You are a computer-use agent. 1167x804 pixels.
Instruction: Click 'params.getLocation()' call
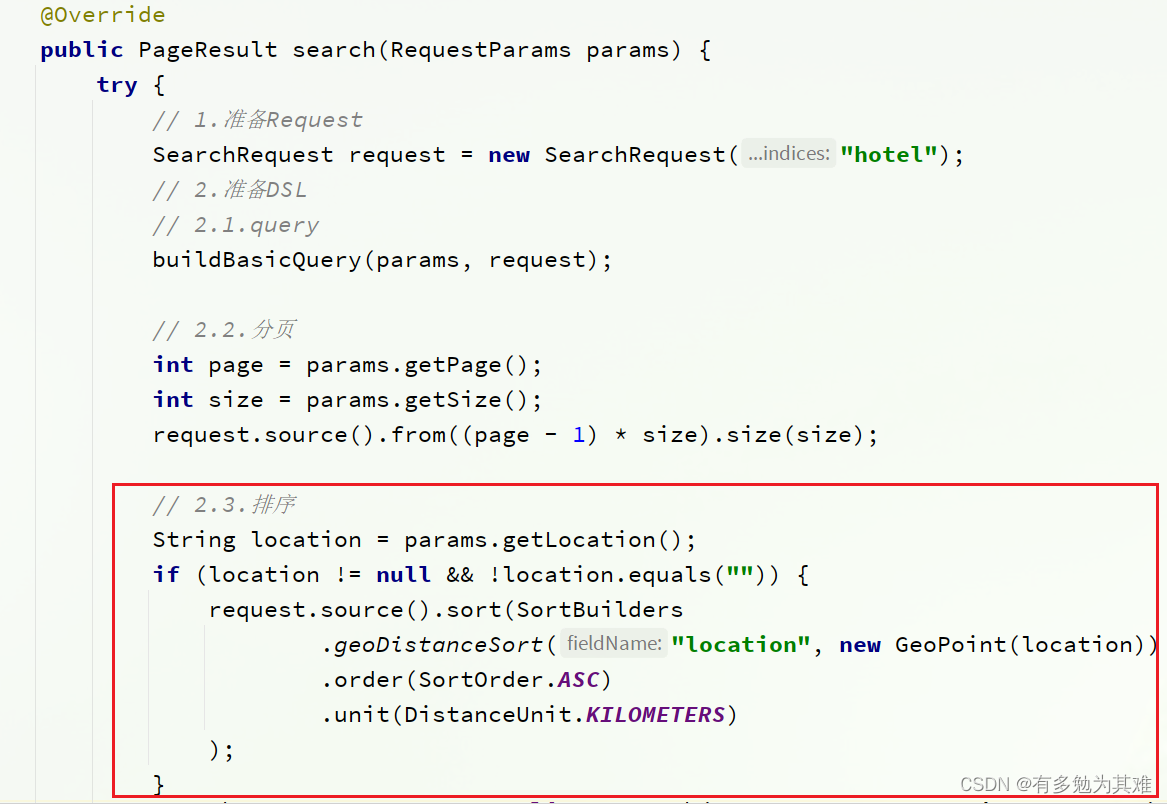tap(543, 540)
